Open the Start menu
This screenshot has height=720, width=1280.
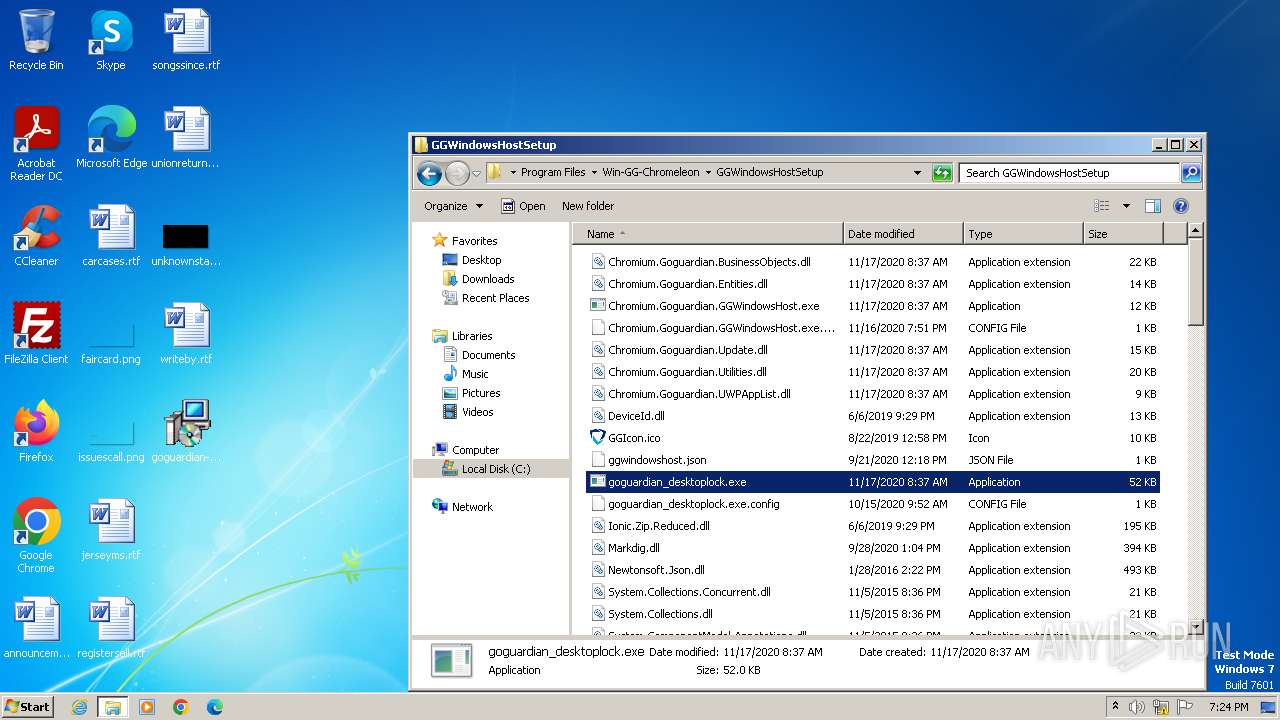[x=28, y=707]
